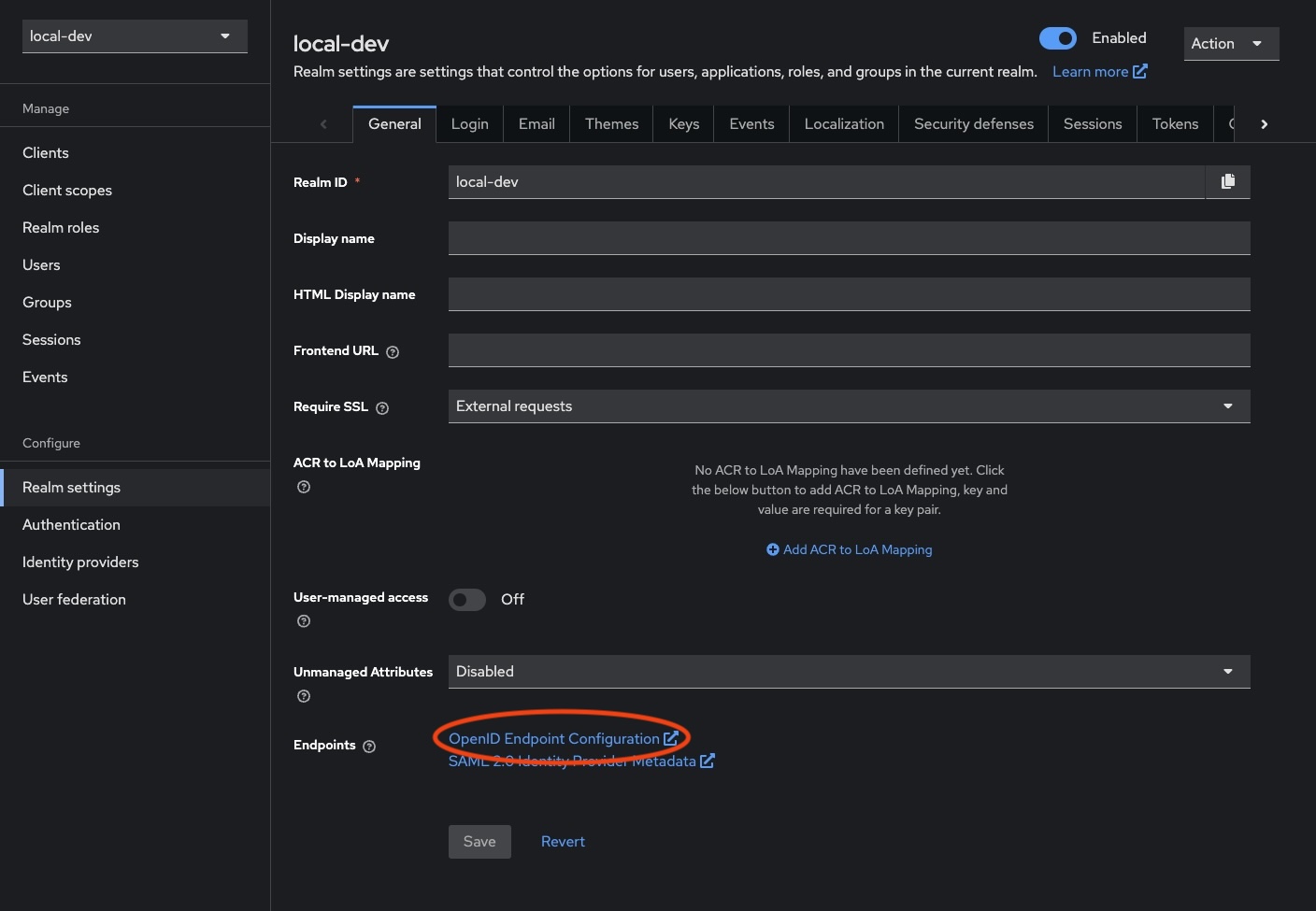Copy the Realm ID to clipboard
Viewport: 1316px width, 911px height.
(1228, 181)
